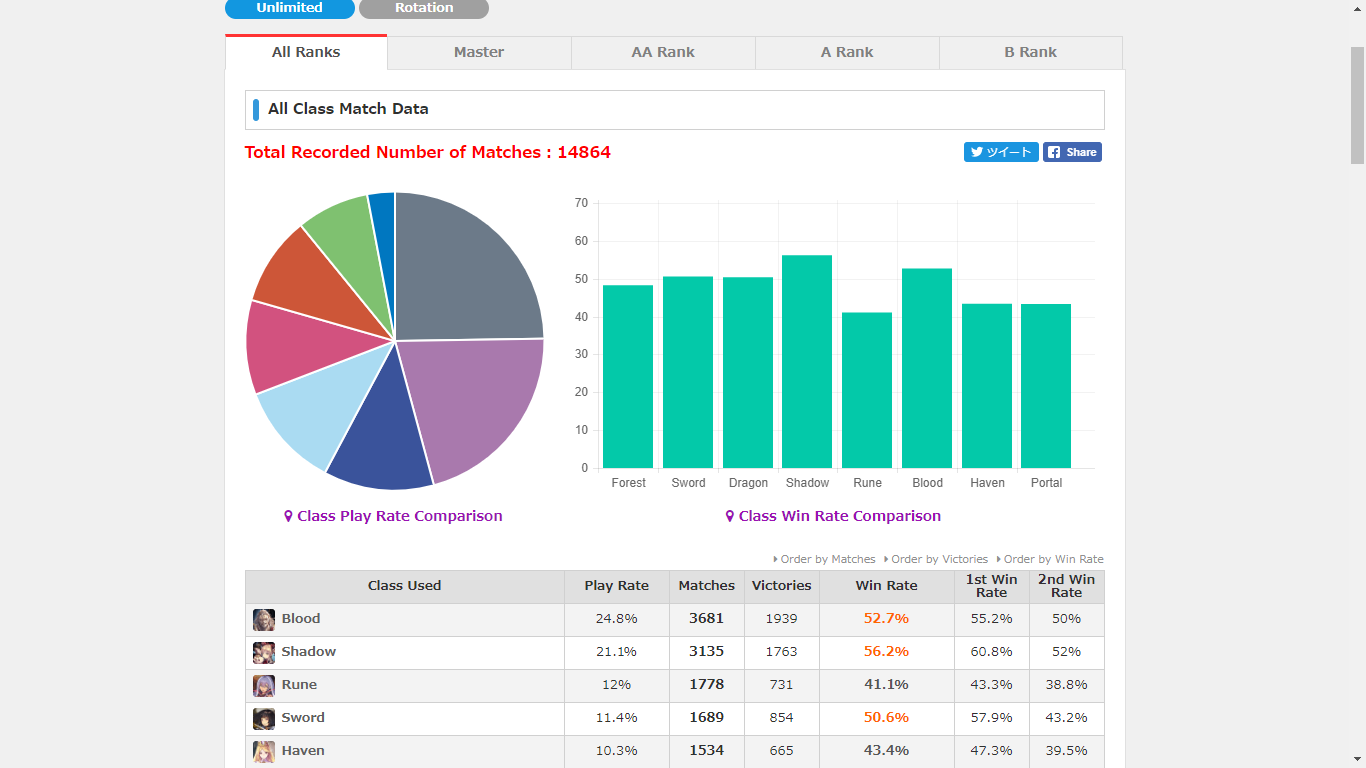Click the Victories column header
The height and width of the screenshot is (768, 1366).
(782, 586)
